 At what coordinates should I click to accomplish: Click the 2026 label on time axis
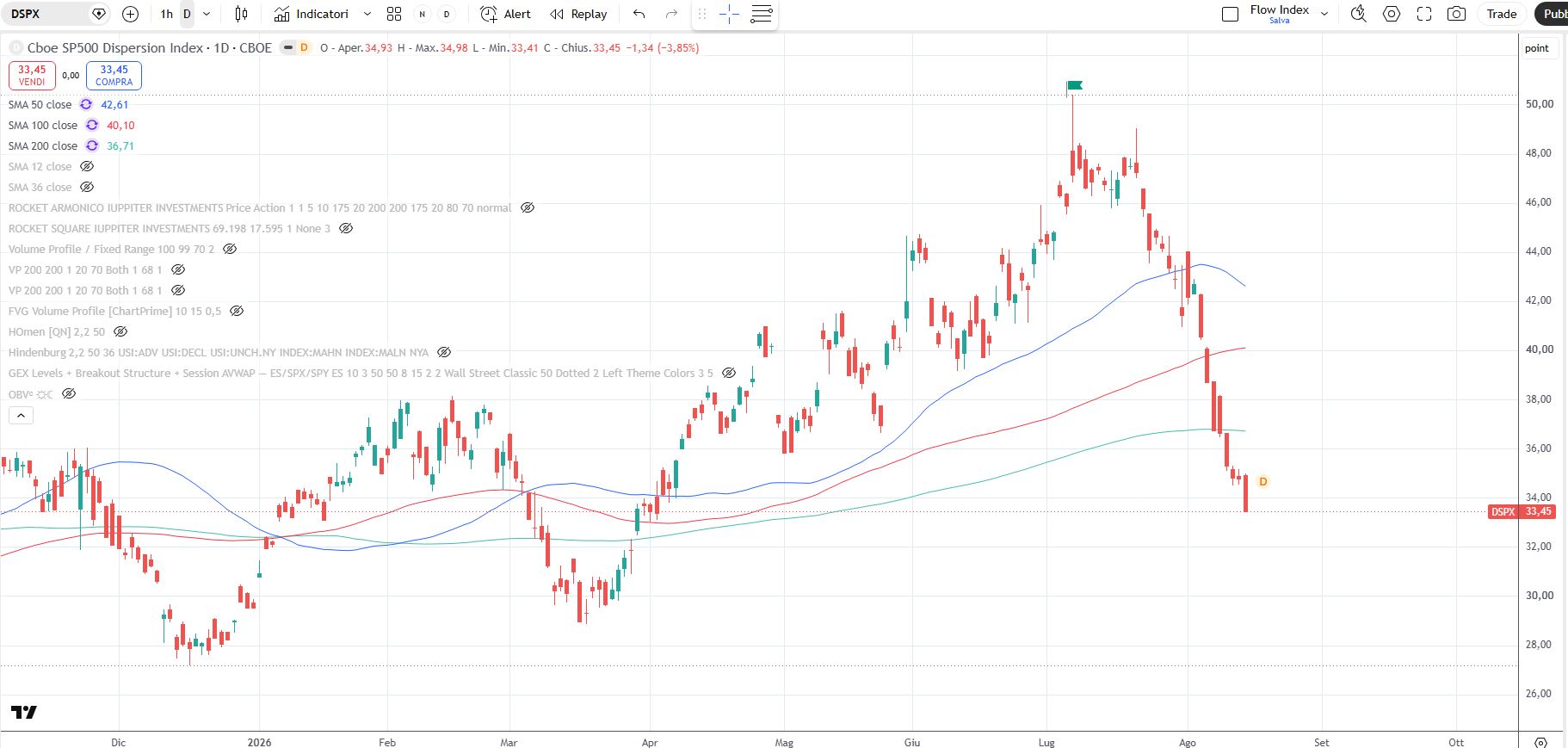259,742
